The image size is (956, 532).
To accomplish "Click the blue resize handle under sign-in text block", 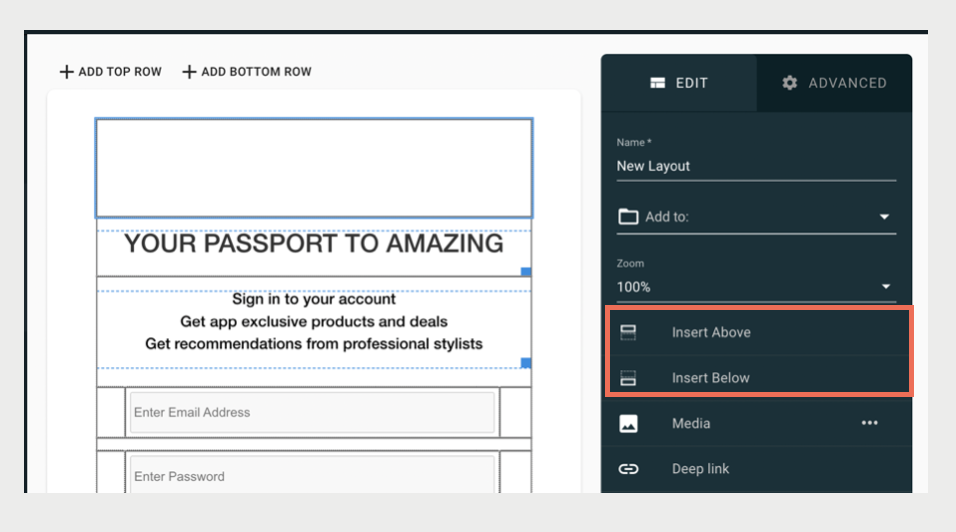I will point(526,363).
